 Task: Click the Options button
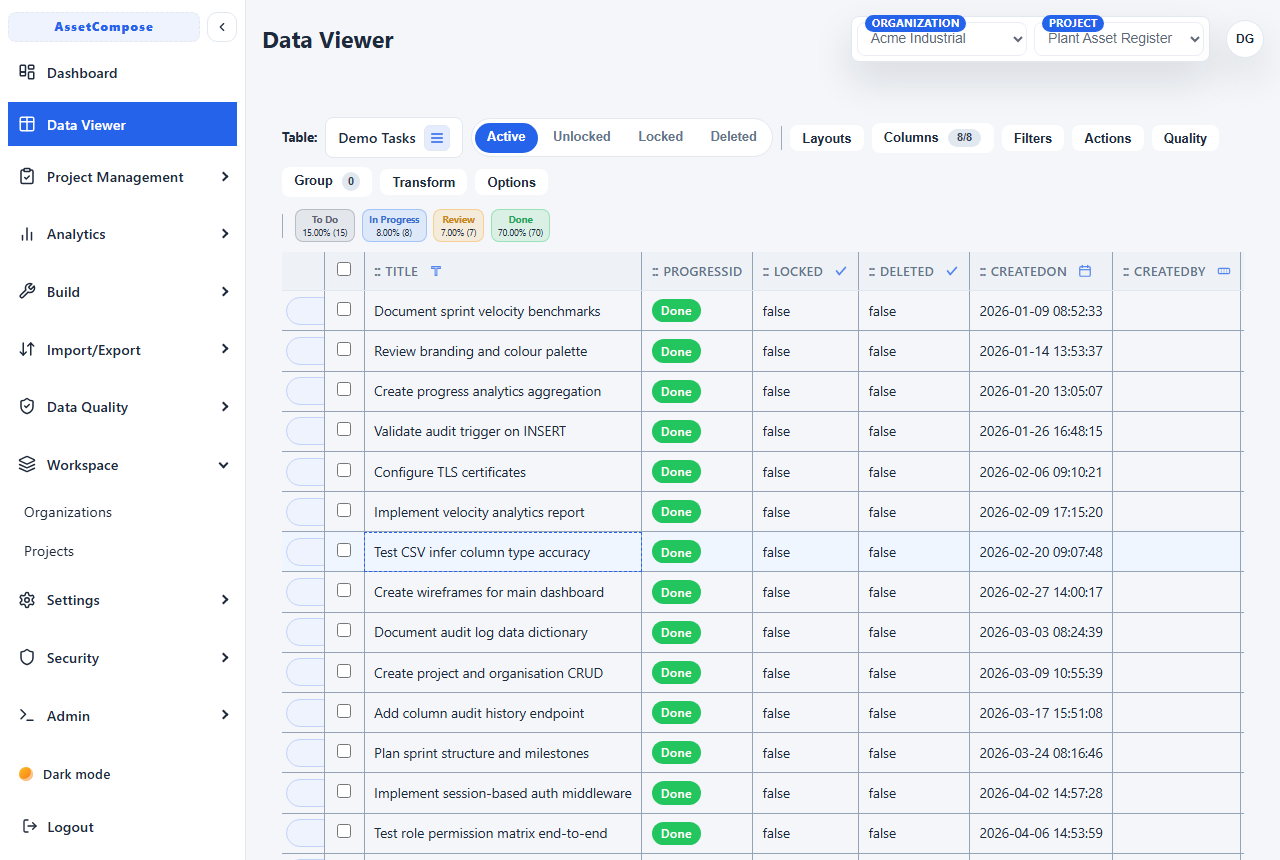pos(512,182)
